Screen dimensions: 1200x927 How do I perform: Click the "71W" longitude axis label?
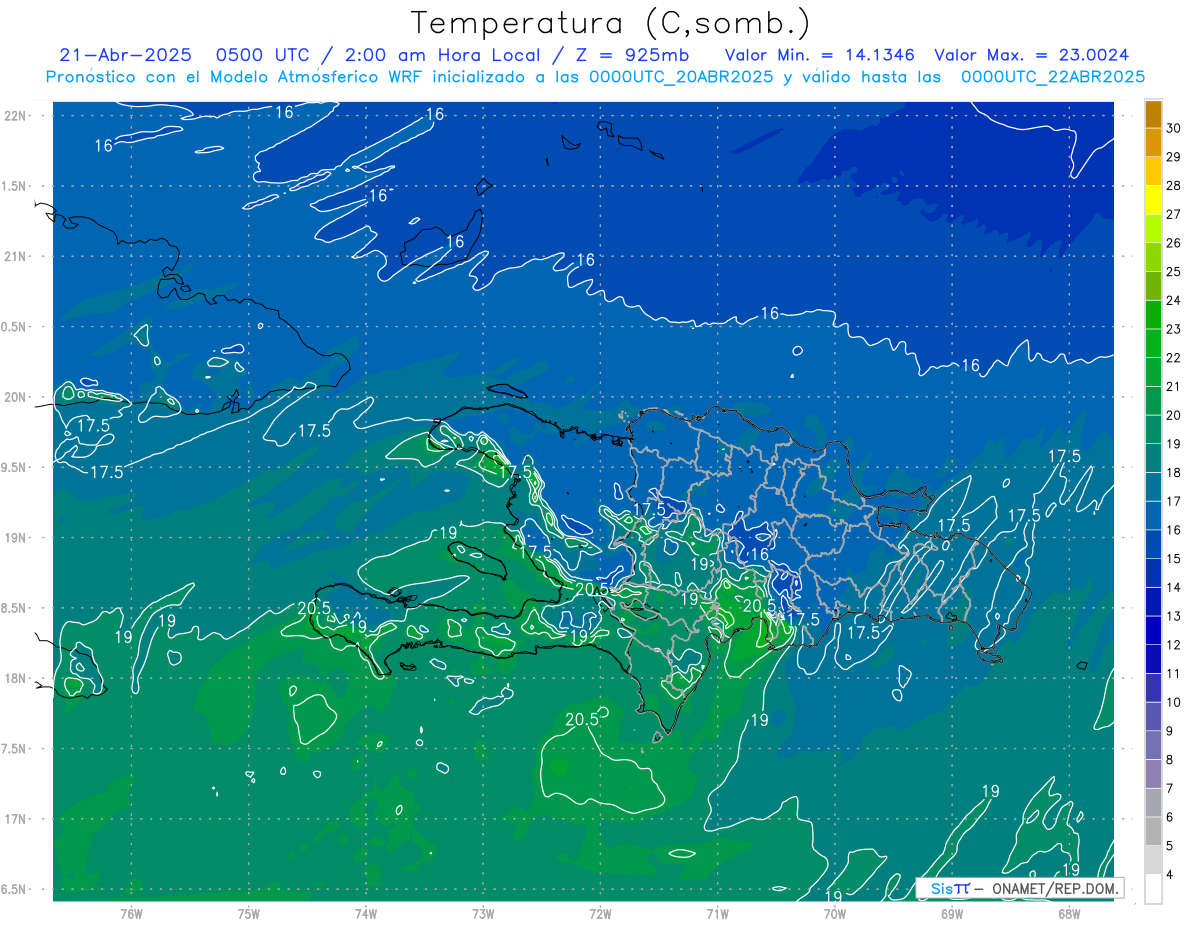pyautogui.click(x=717, y=913)
